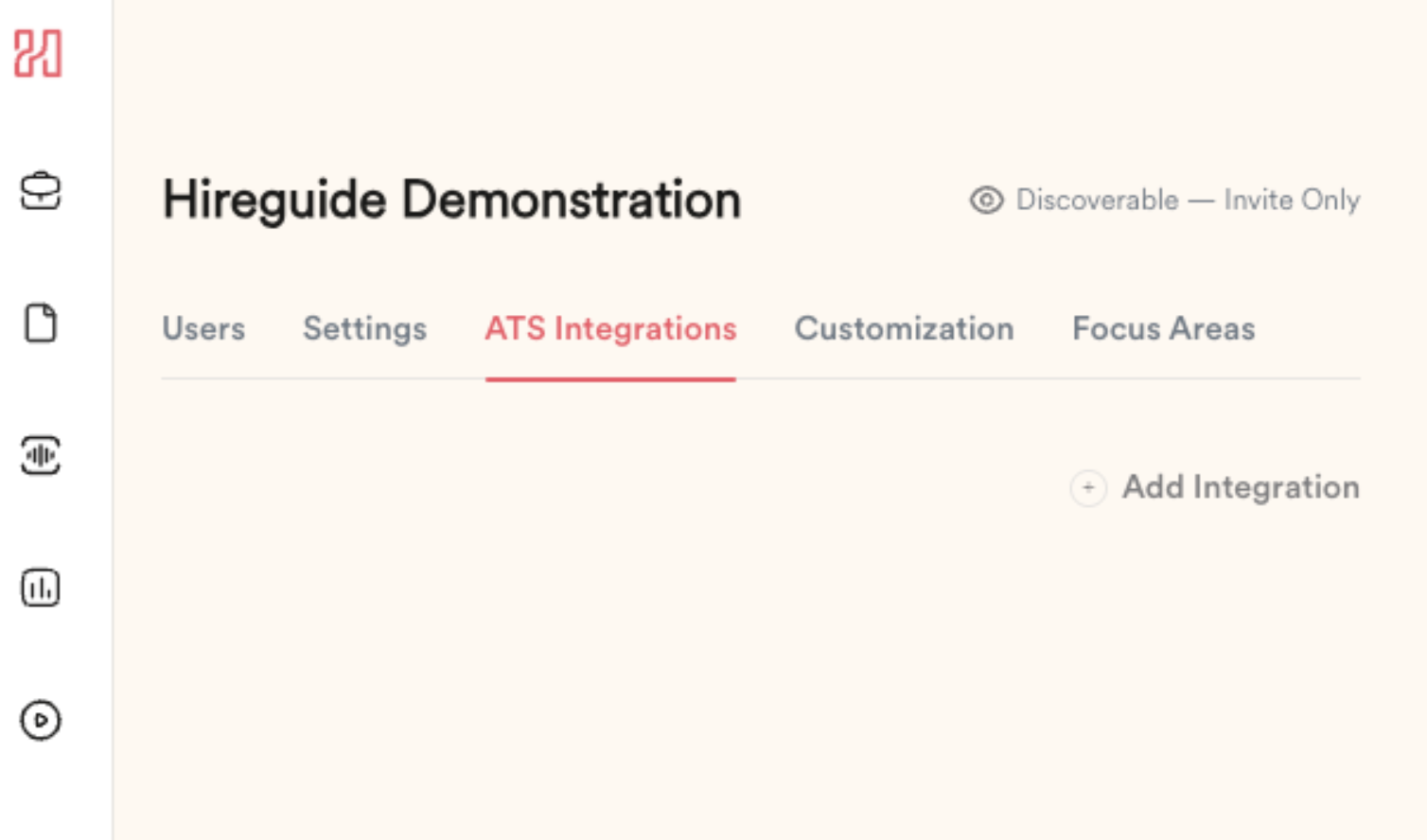
Task: Select the waveform transcripts icon in sidebar
Action: pos(40,457)
